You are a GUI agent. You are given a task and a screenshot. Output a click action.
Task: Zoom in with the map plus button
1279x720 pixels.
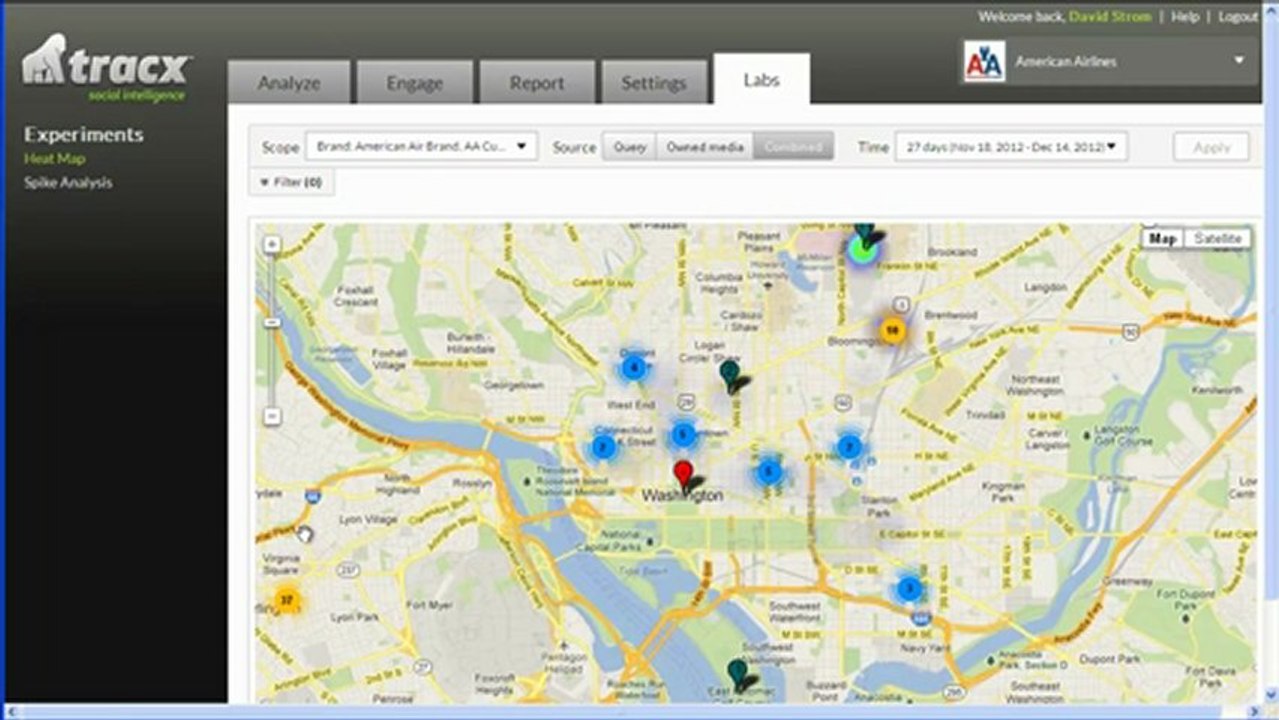point(272,244)
